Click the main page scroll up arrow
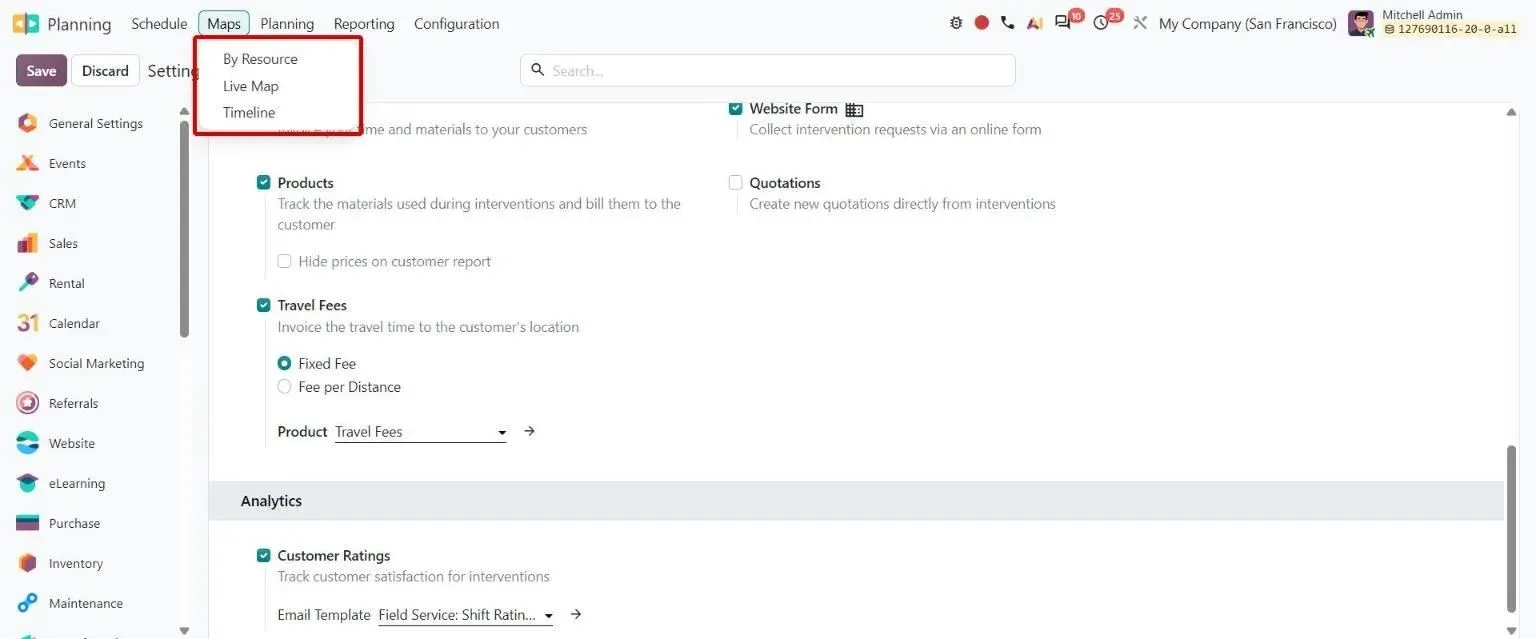1536x639 pixels. [x=1511, y=112]
